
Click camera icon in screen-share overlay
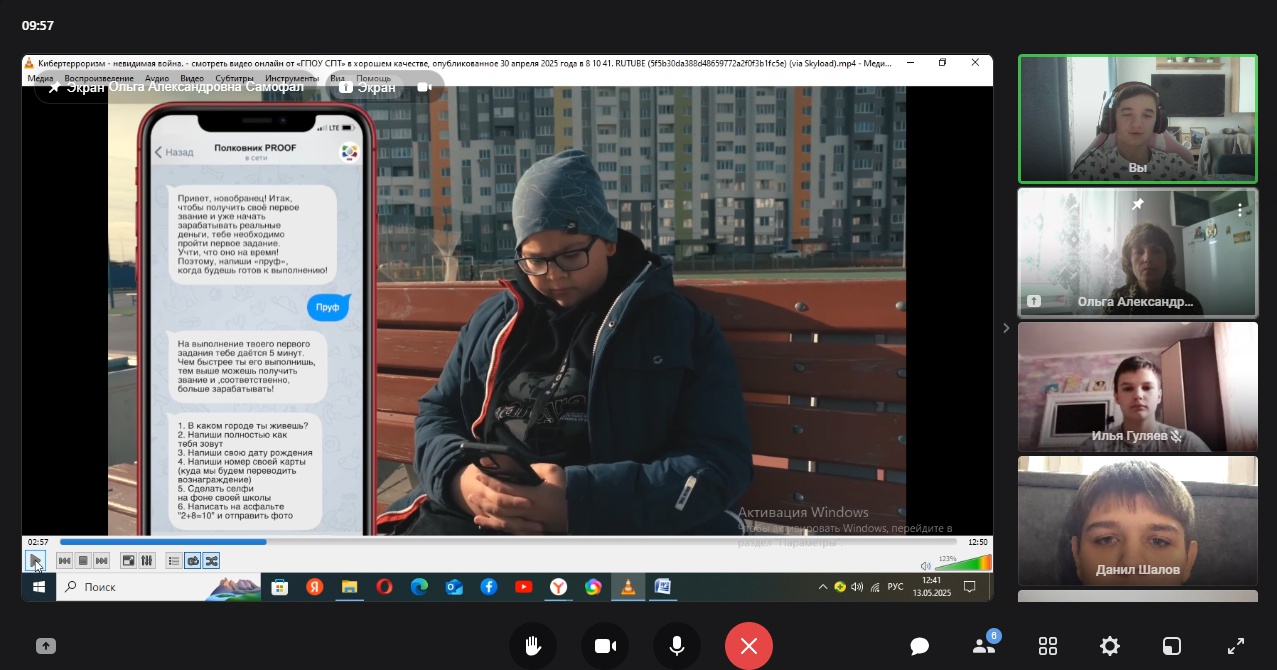(425, 87)
